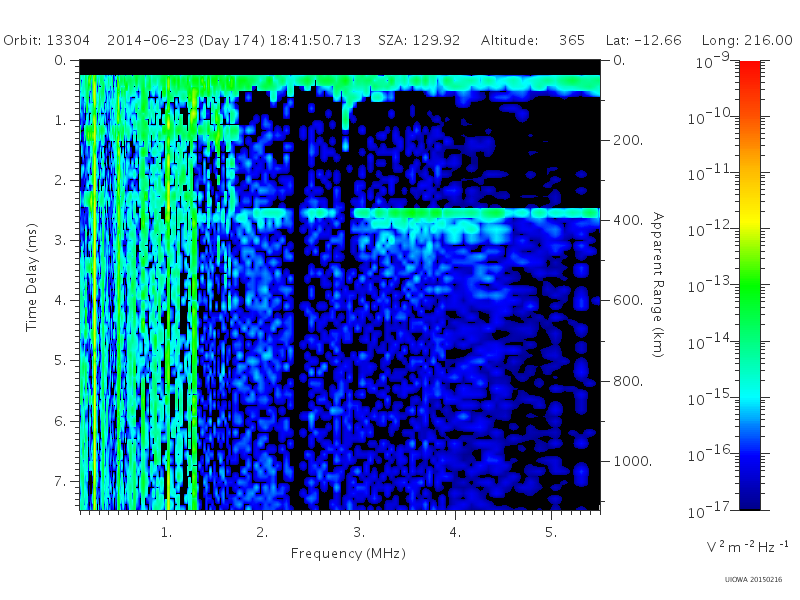This screenshot has width=800, height=600.
Task: Click the yellow band of the color bar
Action: tap(749, 217)
